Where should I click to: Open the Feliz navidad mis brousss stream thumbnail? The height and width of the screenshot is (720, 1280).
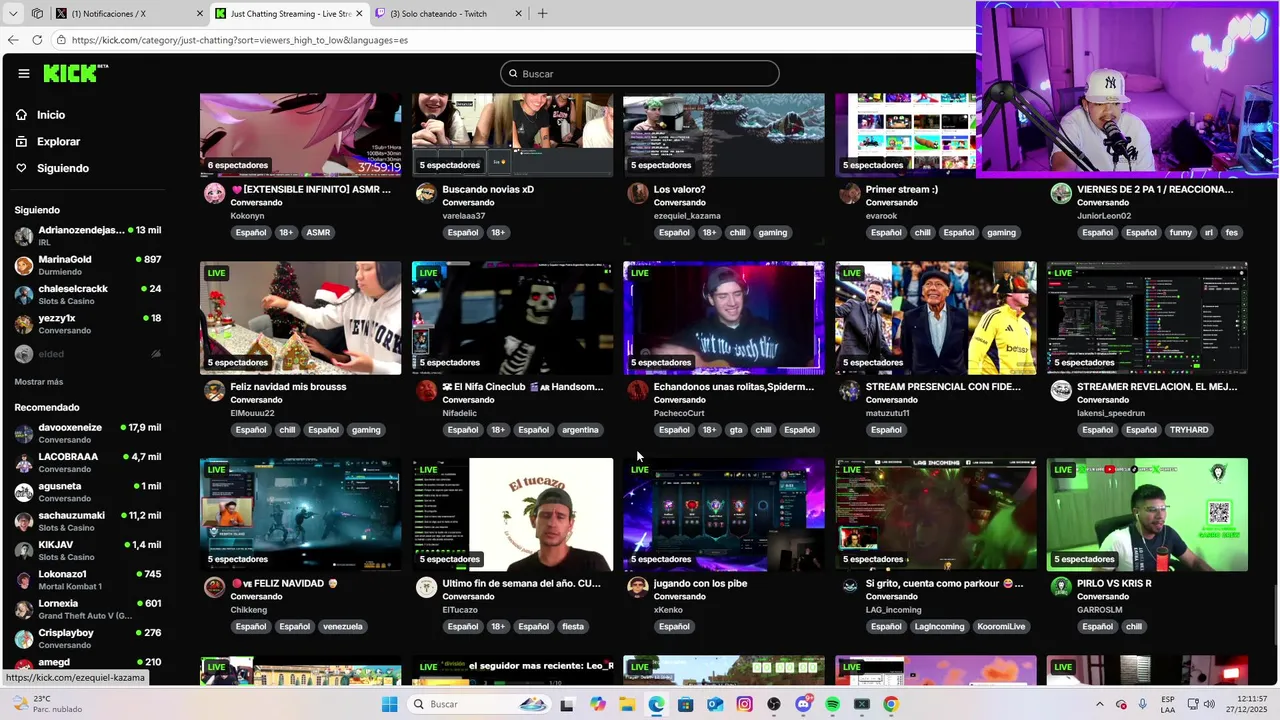coord(300,318)
